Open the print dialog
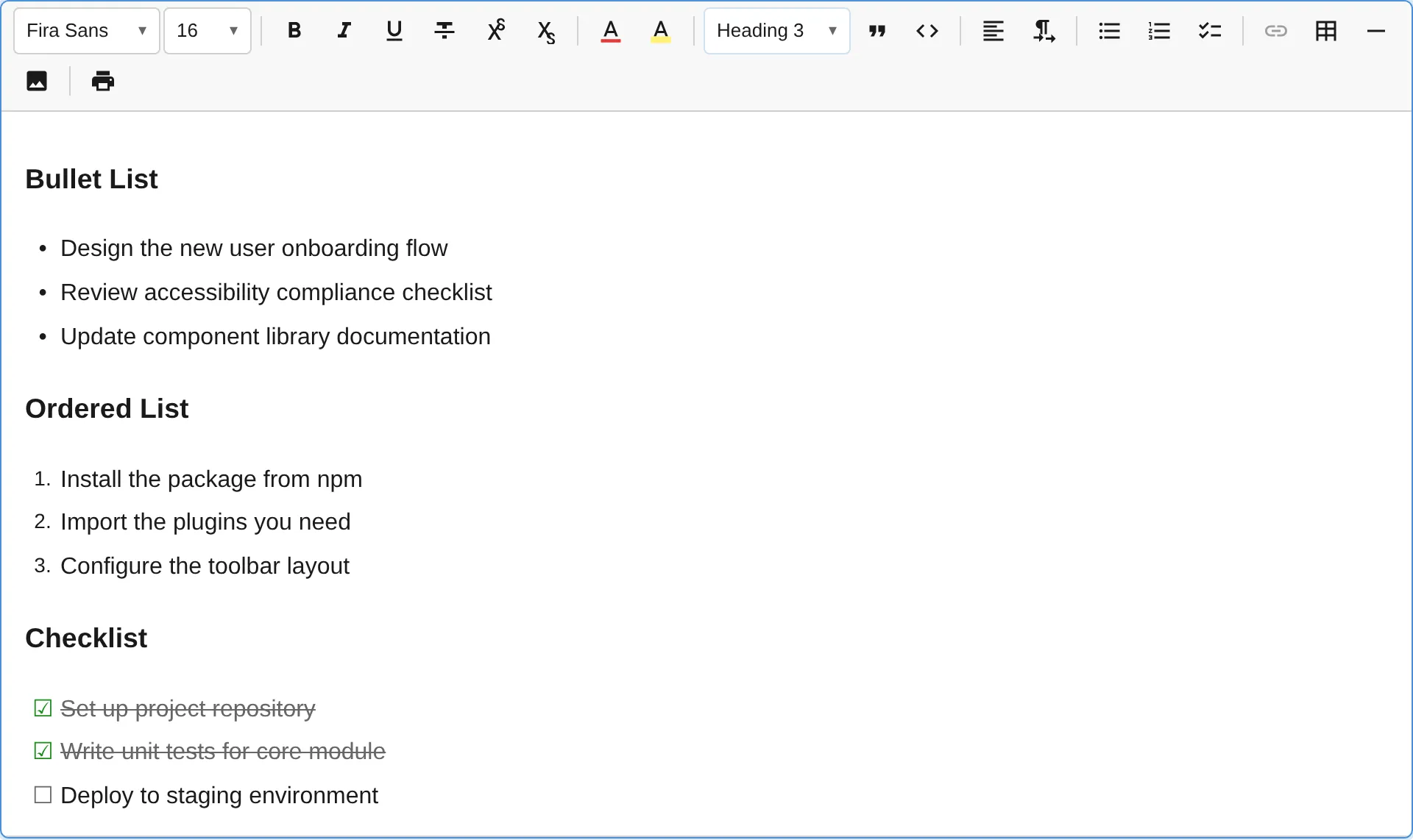Screen dimensions: 1413x840 (x=102, y=81)
